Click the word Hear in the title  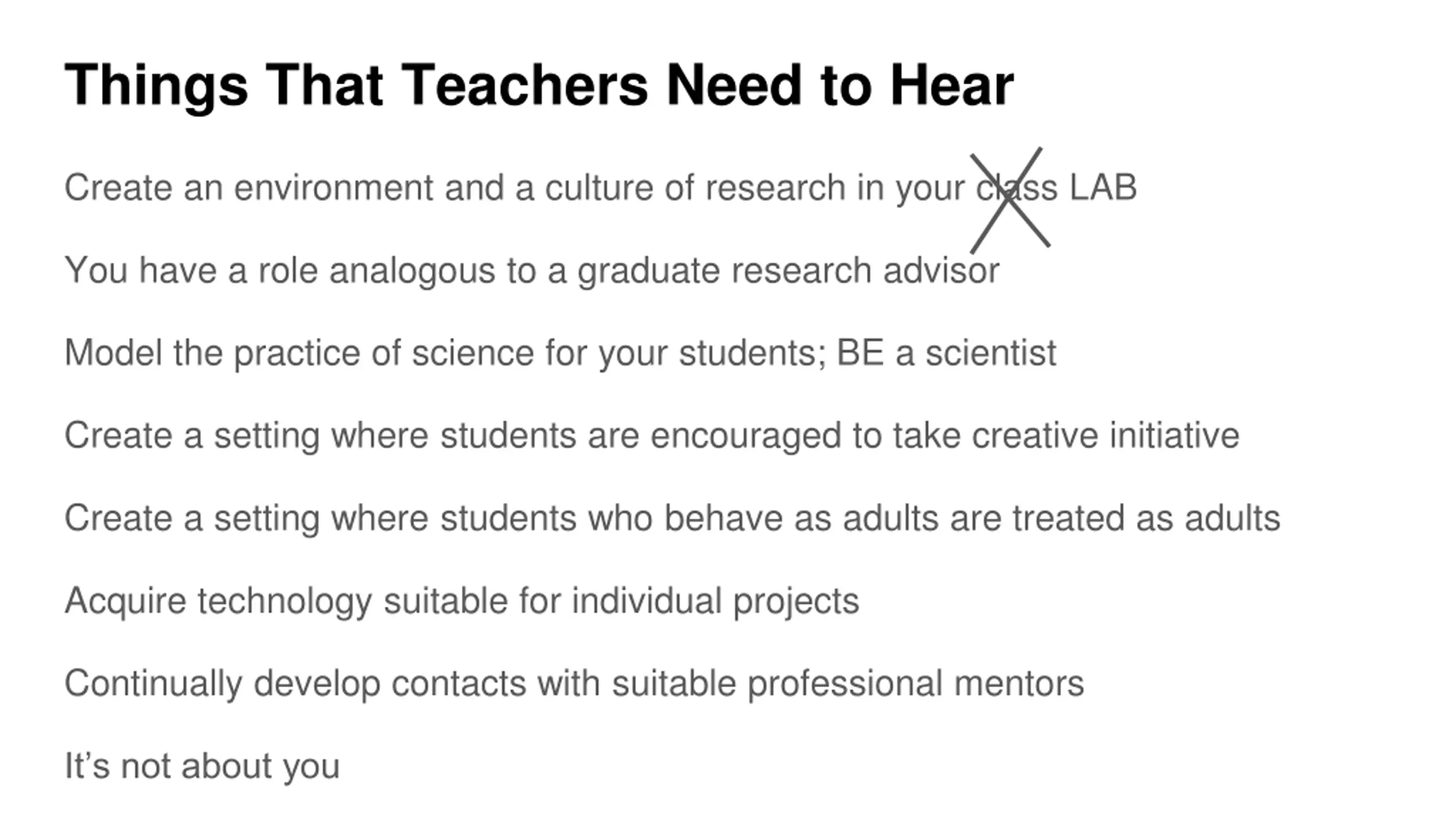coord(952,85)
